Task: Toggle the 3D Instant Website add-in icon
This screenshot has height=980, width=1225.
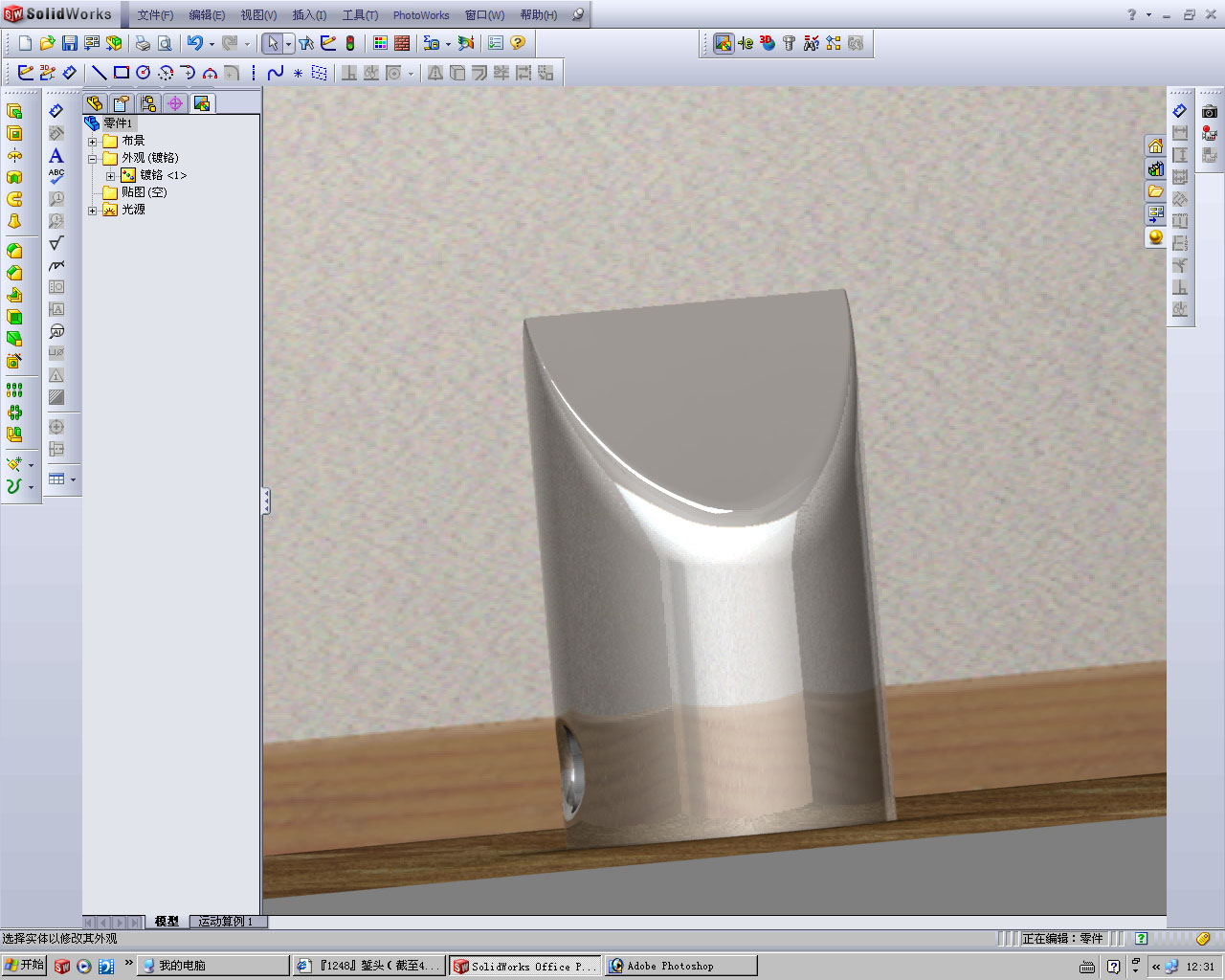Action: [x=768, y=43]
